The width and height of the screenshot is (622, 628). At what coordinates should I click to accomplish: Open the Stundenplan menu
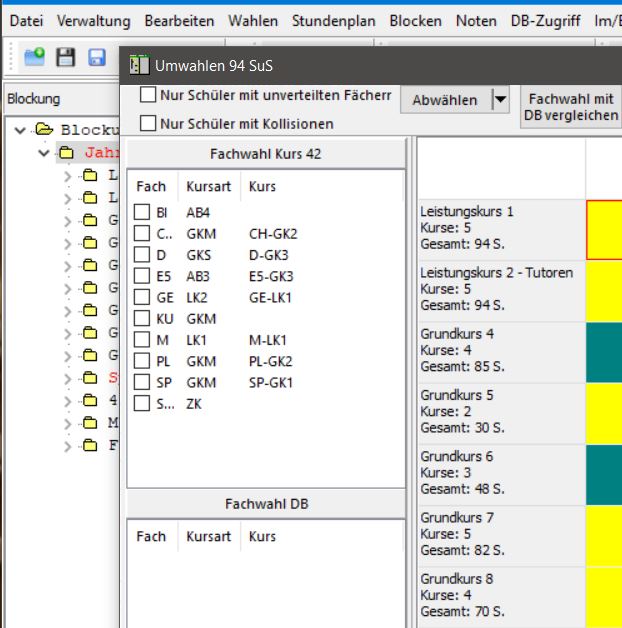pyautogui.click(x=334, y=21)
